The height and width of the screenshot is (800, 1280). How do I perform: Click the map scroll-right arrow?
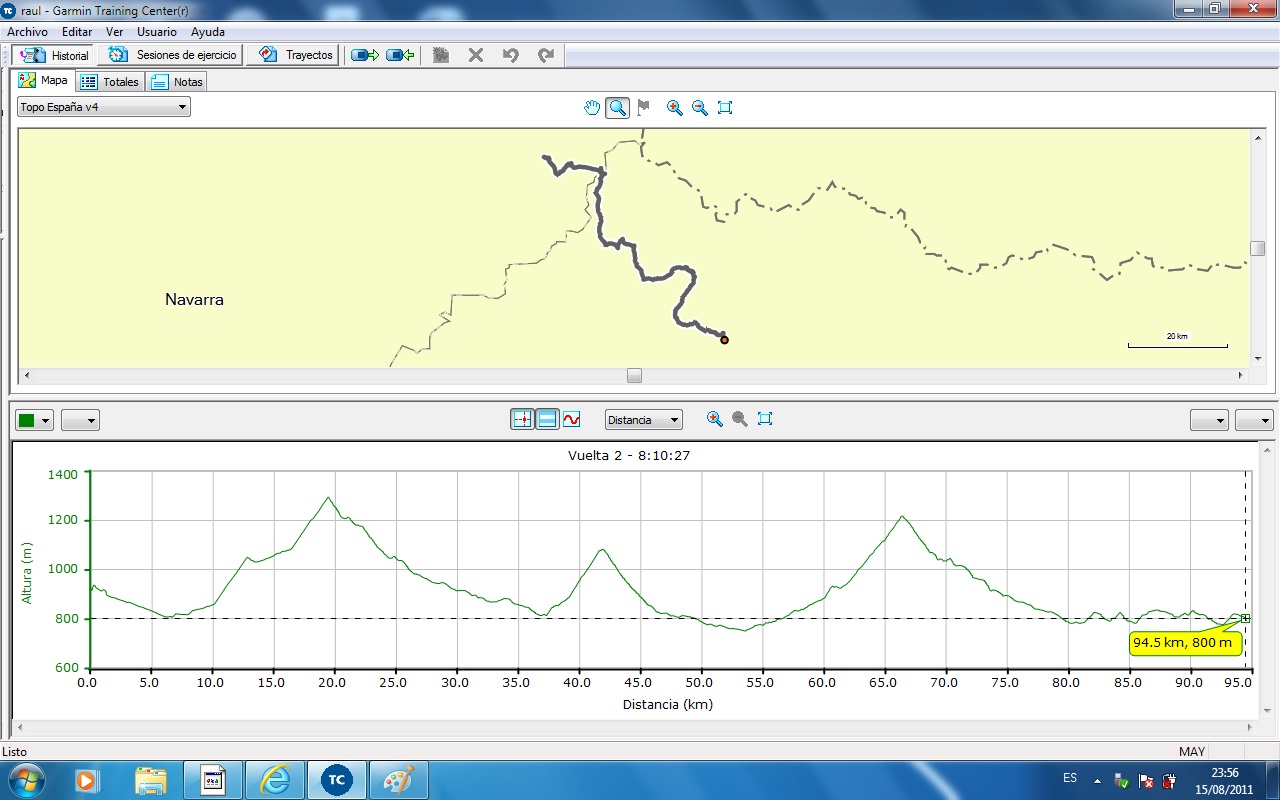click(x=1242, y=376)
